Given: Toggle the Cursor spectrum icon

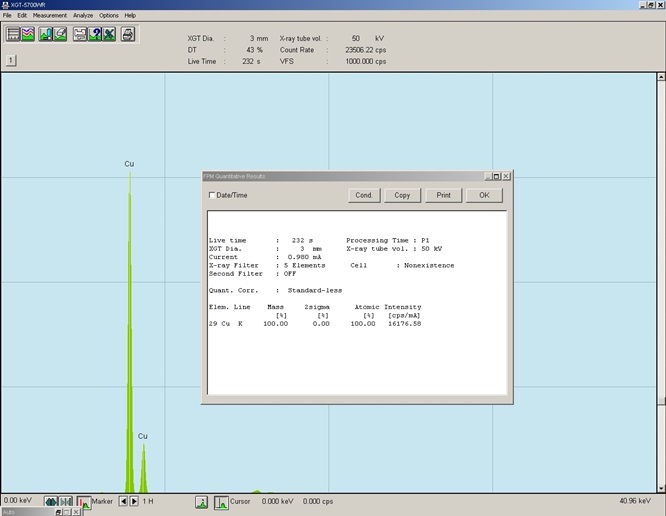Looking at the screenshot, I should click(x=221, y=502).
